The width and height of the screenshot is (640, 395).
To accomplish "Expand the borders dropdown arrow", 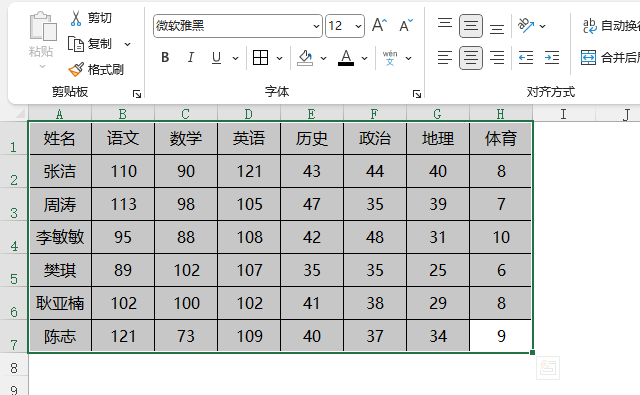I will tap(280, 58).
